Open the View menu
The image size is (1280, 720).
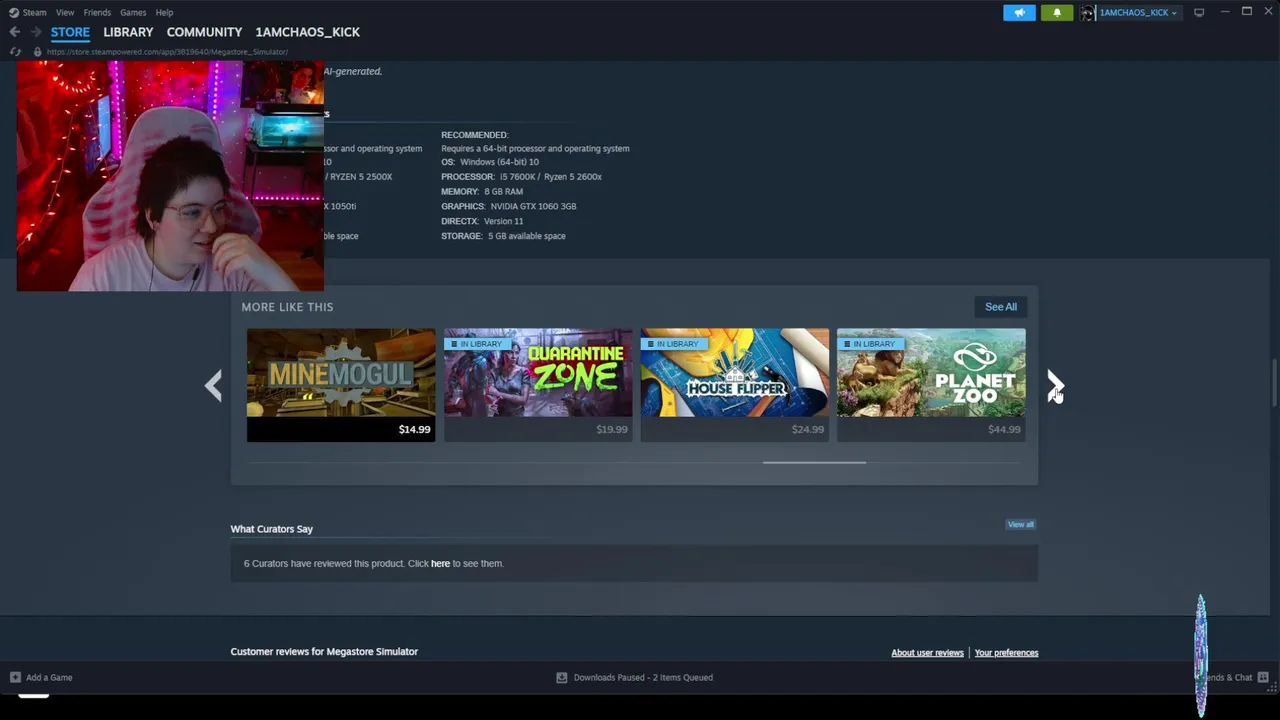pyautogui.click(x=65, y=12)
